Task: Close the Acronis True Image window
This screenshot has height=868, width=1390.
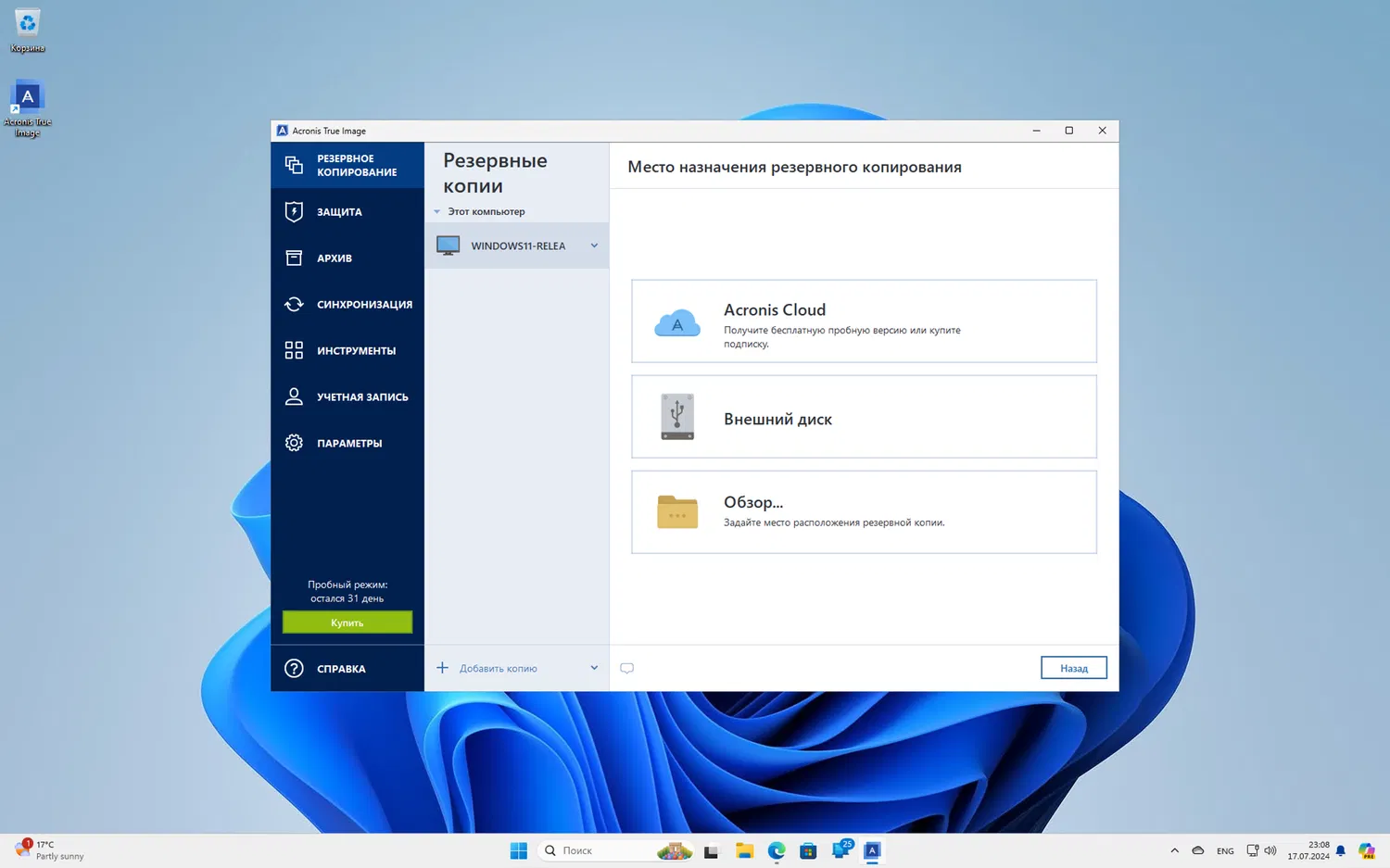Action: (1102, 131)
